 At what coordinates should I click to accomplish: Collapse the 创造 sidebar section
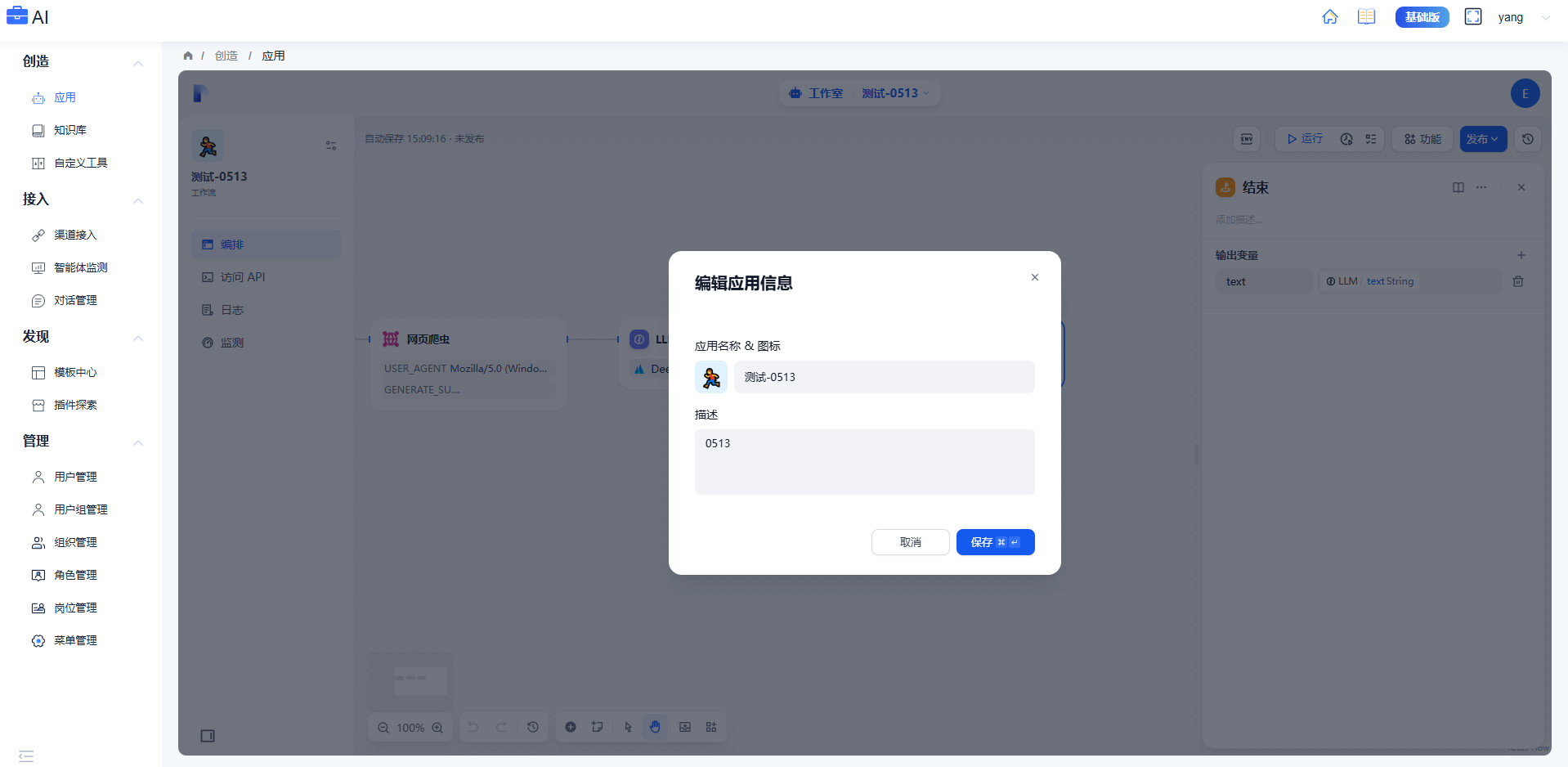pyautogui.click(x=138, y=63)
